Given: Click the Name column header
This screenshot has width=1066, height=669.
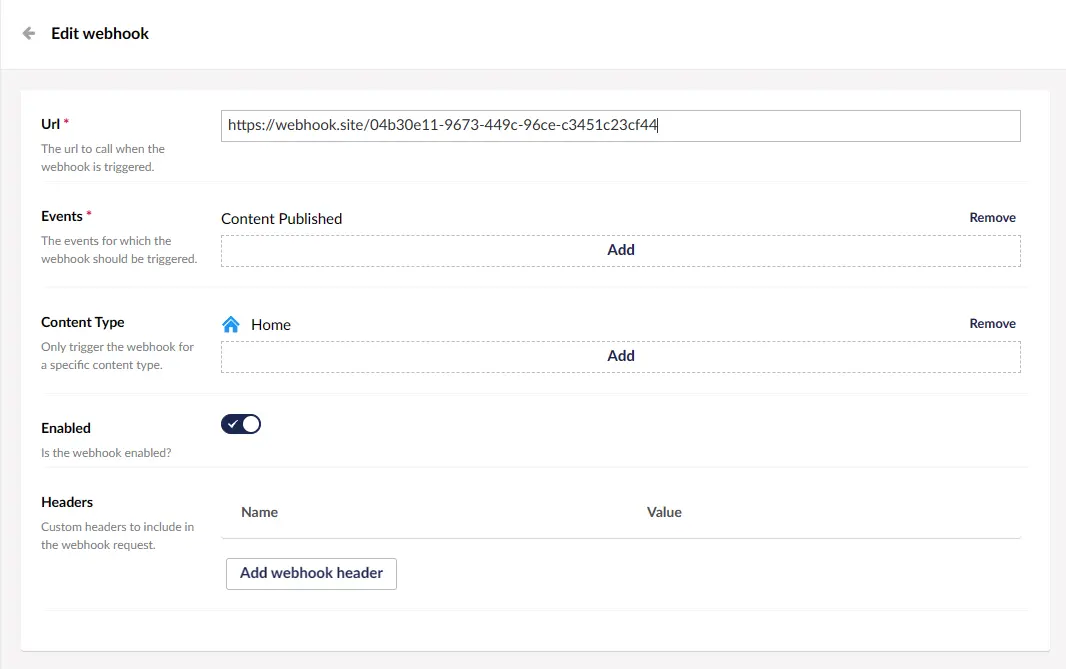Looking at the screenshot, I should pos(260,512).
